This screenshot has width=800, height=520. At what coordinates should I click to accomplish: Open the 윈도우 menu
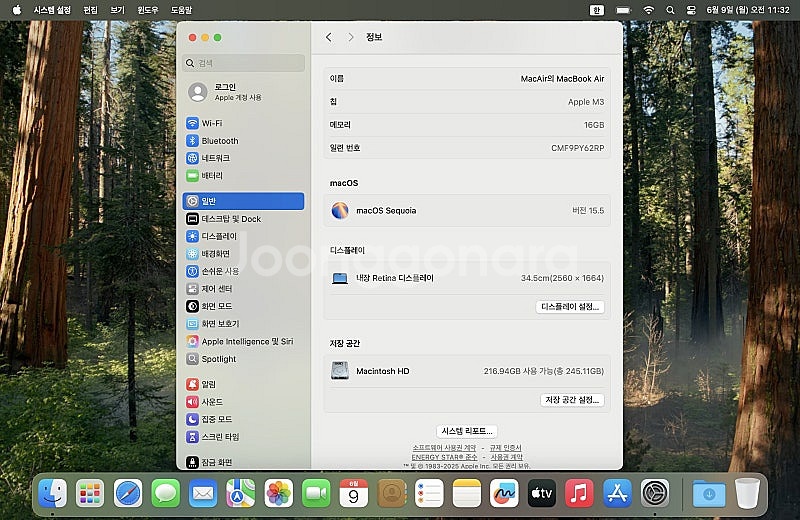tap(148, 10)
